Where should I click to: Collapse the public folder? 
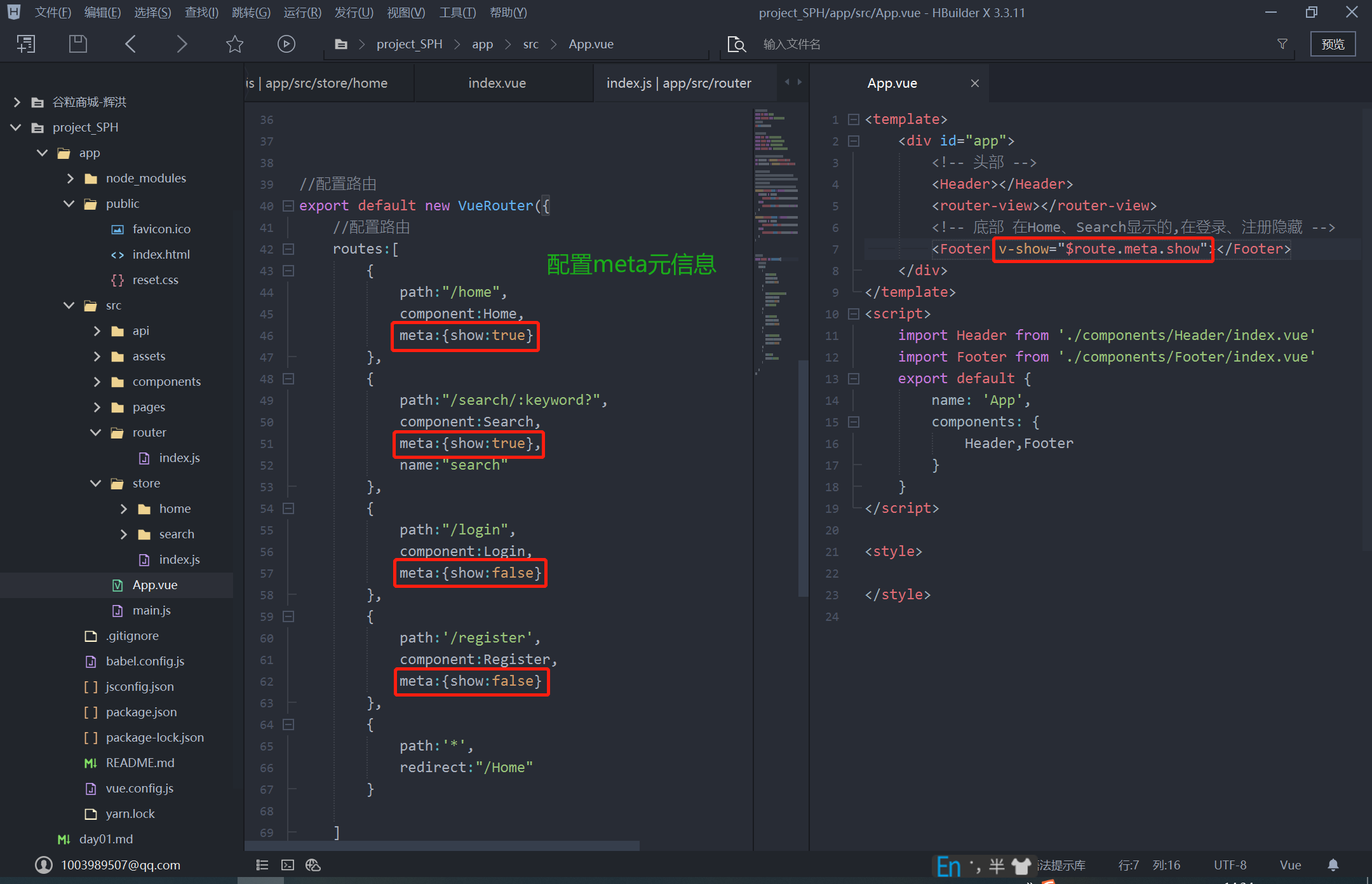pos(69,203)
